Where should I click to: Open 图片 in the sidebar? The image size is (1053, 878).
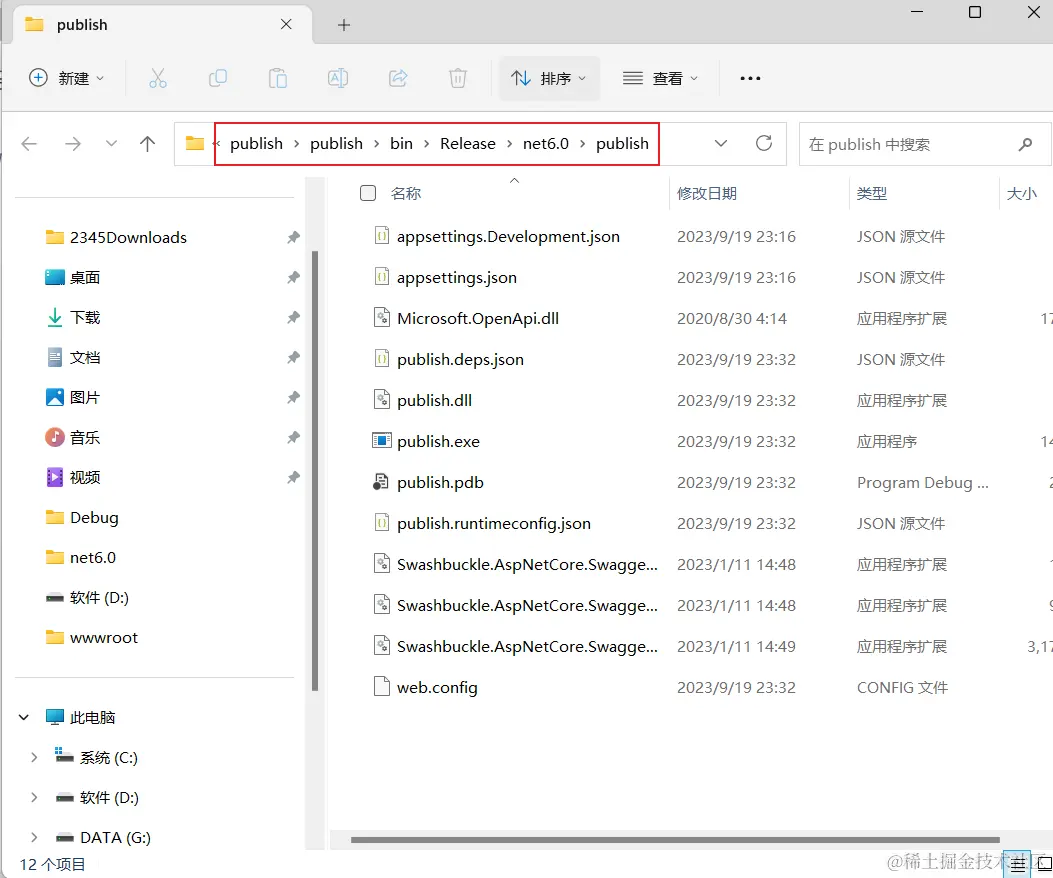tap(85, 398)
